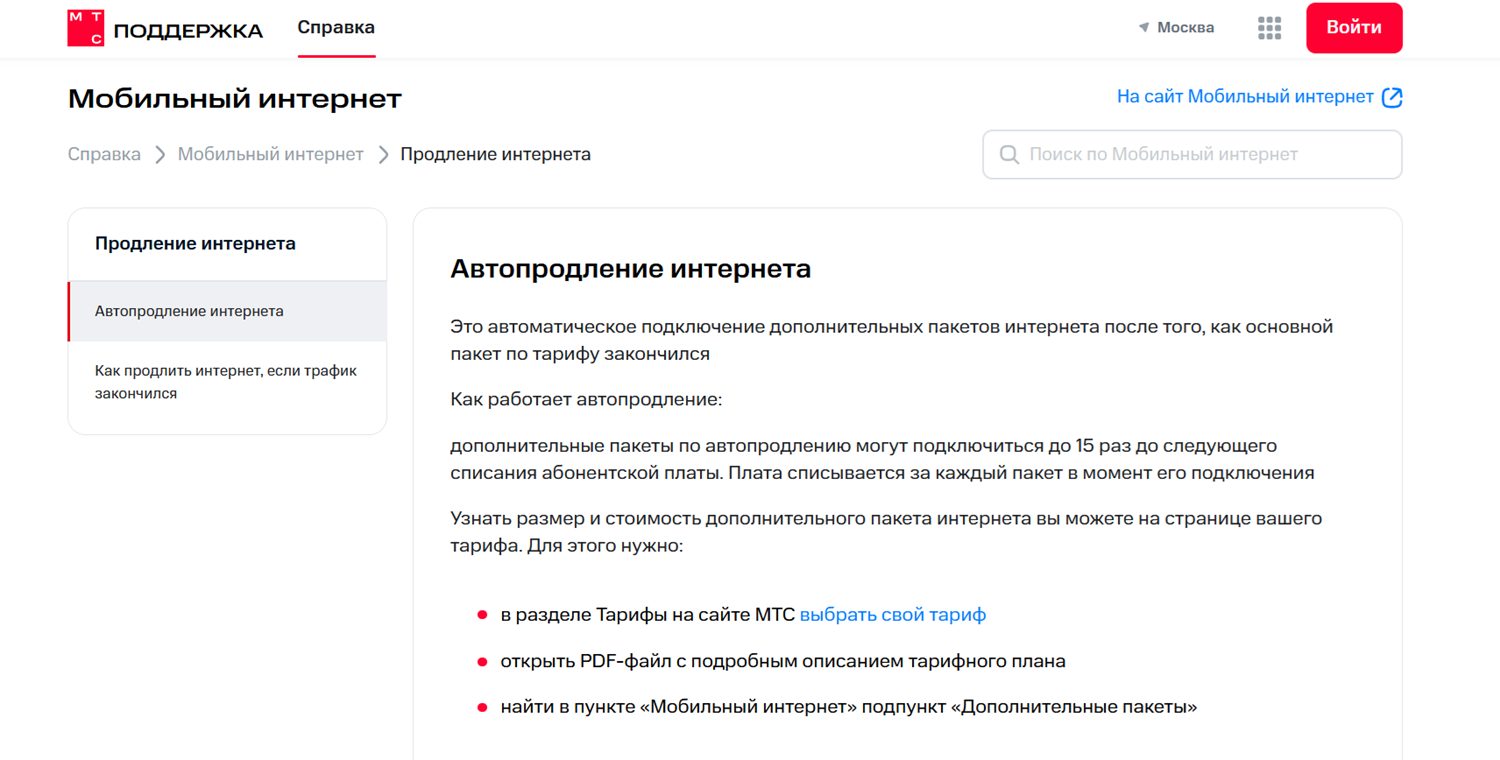Click the external link icon beside На сайт

[x=1392, y=97]
